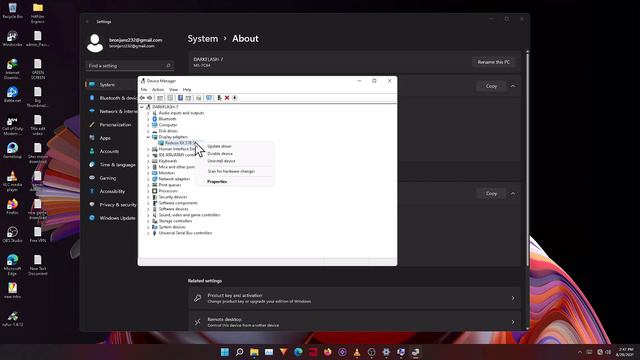Image resolution: width=640 pixels, height=360 pixels.
Task: Choose Update driver from context menu
Action: 235,146
